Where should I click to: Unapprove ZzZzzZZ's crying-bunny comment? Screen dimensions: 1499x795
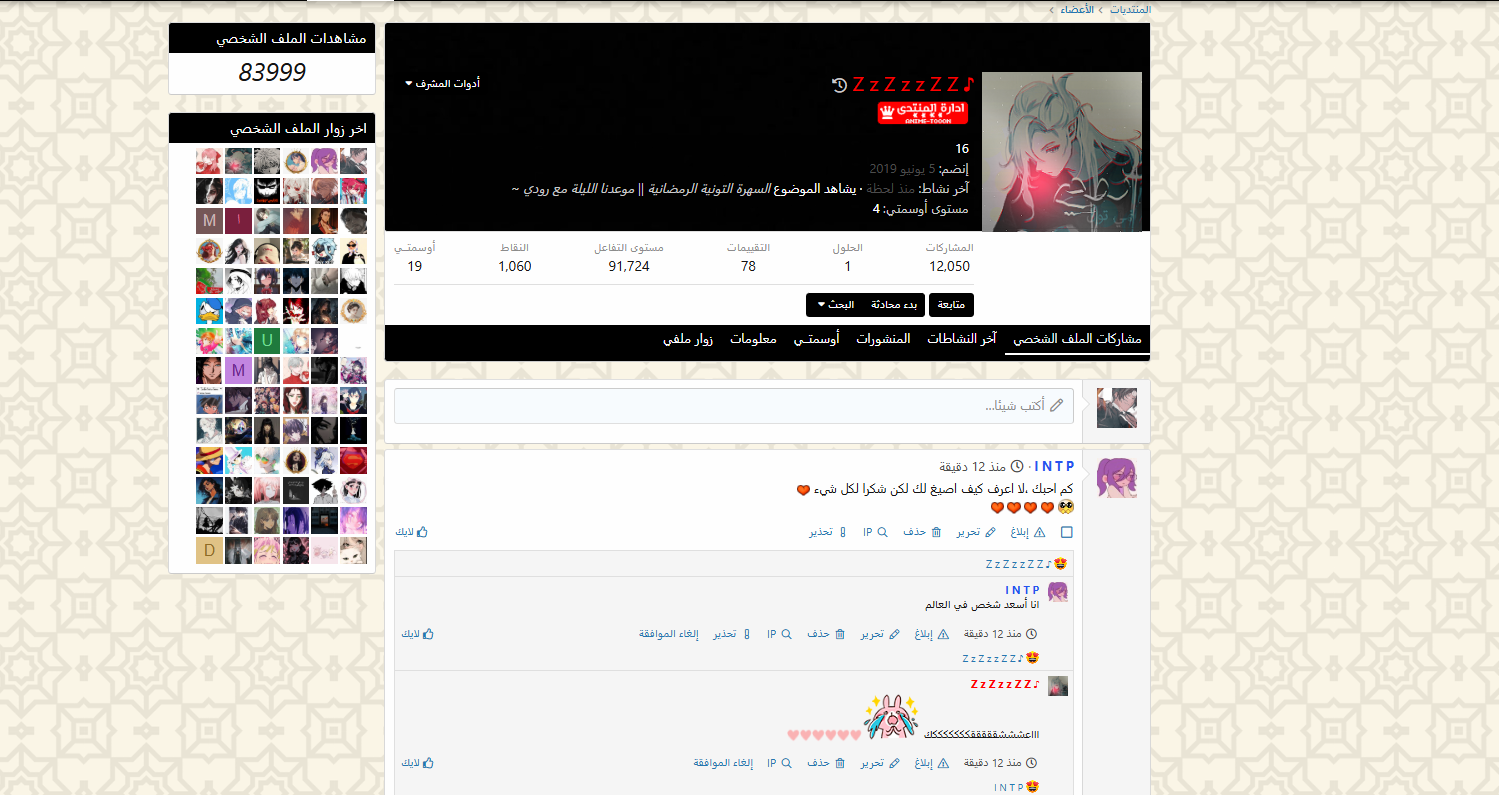[x=724, y=763]
